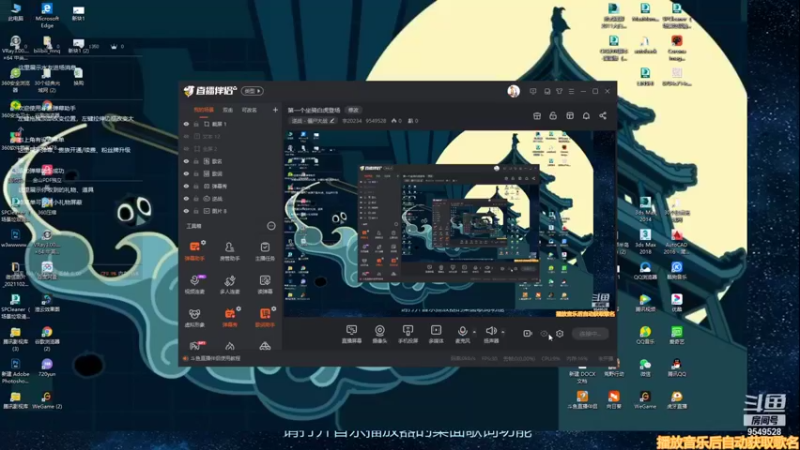This screenshot has width=800, height=450.
Task: Open 此电脑 desktop icon
Action: click(15, 12)
